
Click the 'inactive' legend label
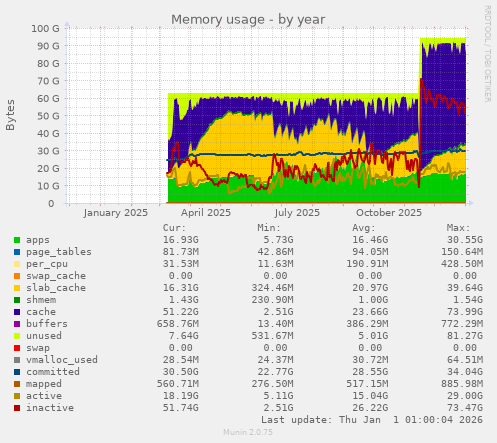pyautogui.click(x=50, y=408)
